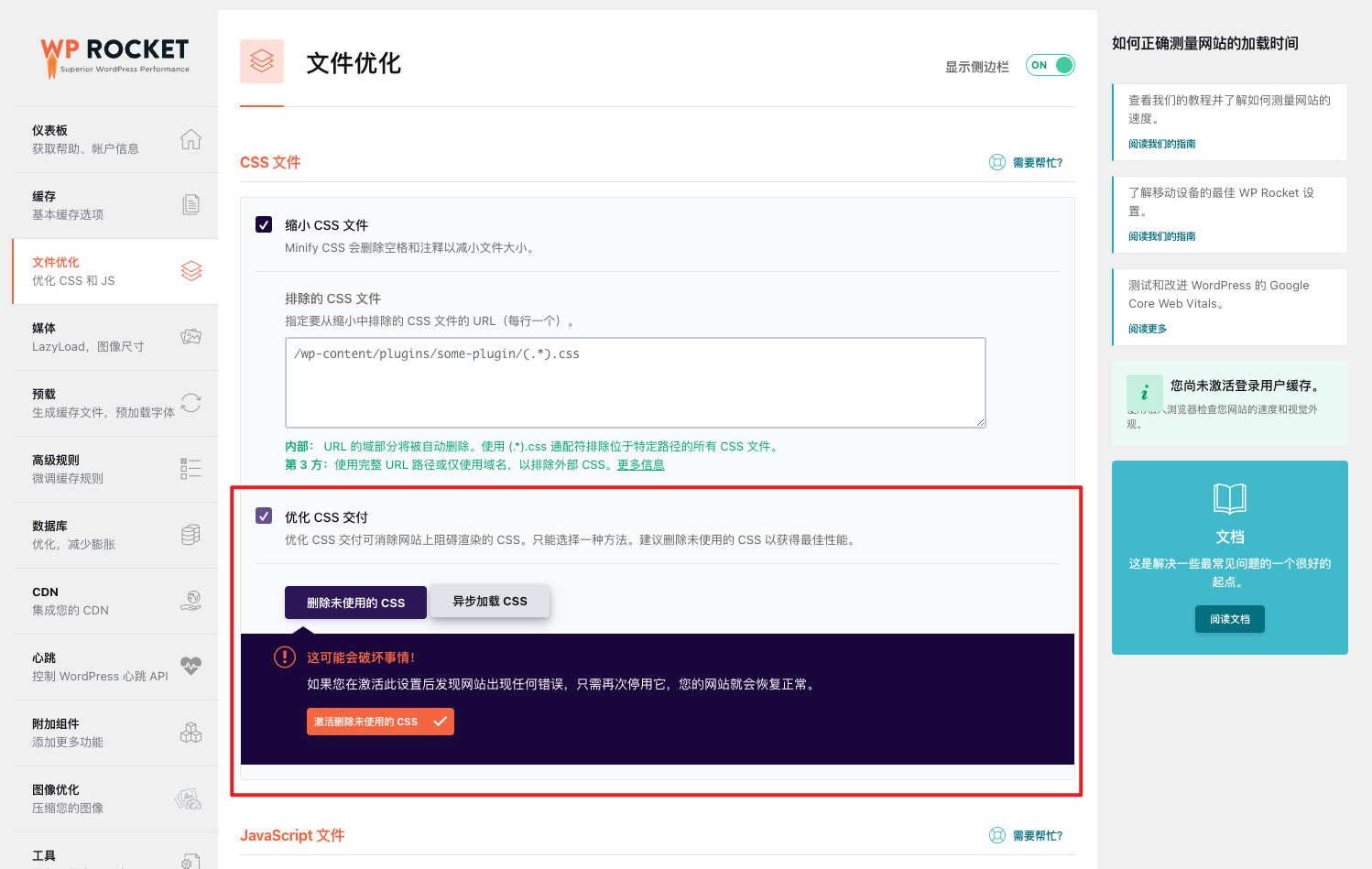Click the 如何正确测量网站的加载时间 heading
Screen dimensions: 1372x869
coord(1205,43)
